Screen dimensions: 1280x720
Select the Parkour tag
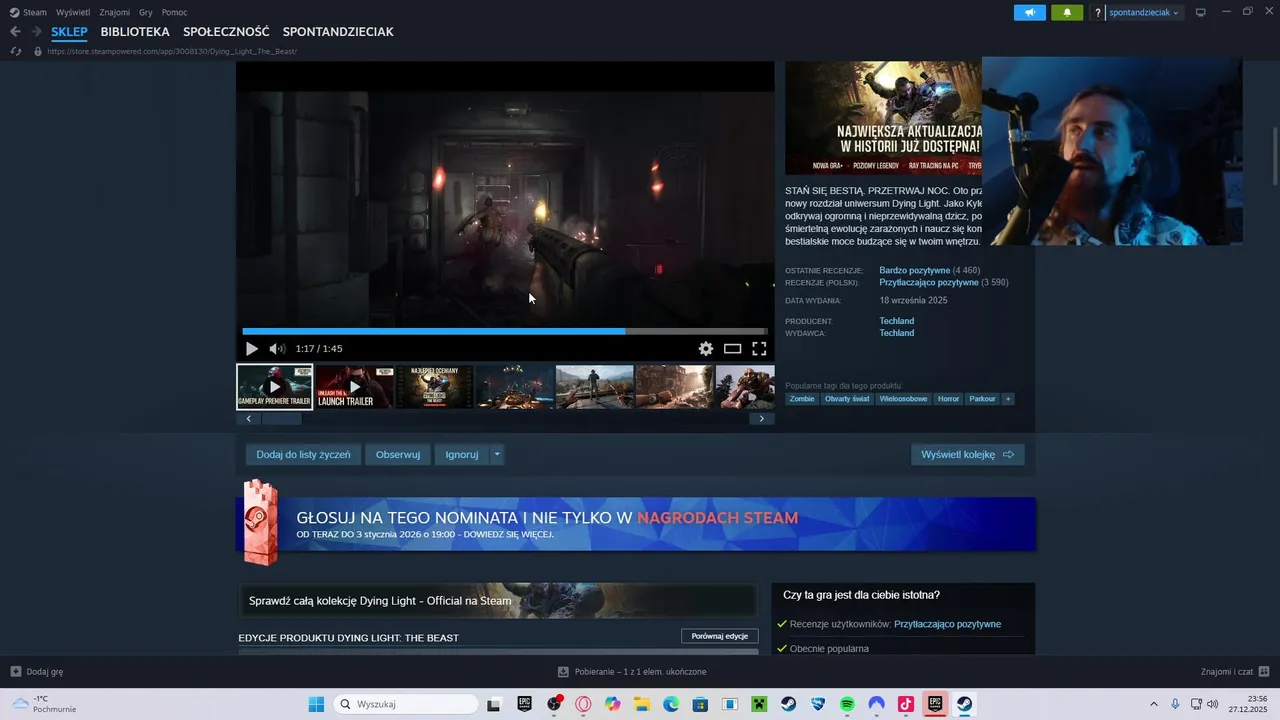983,399
